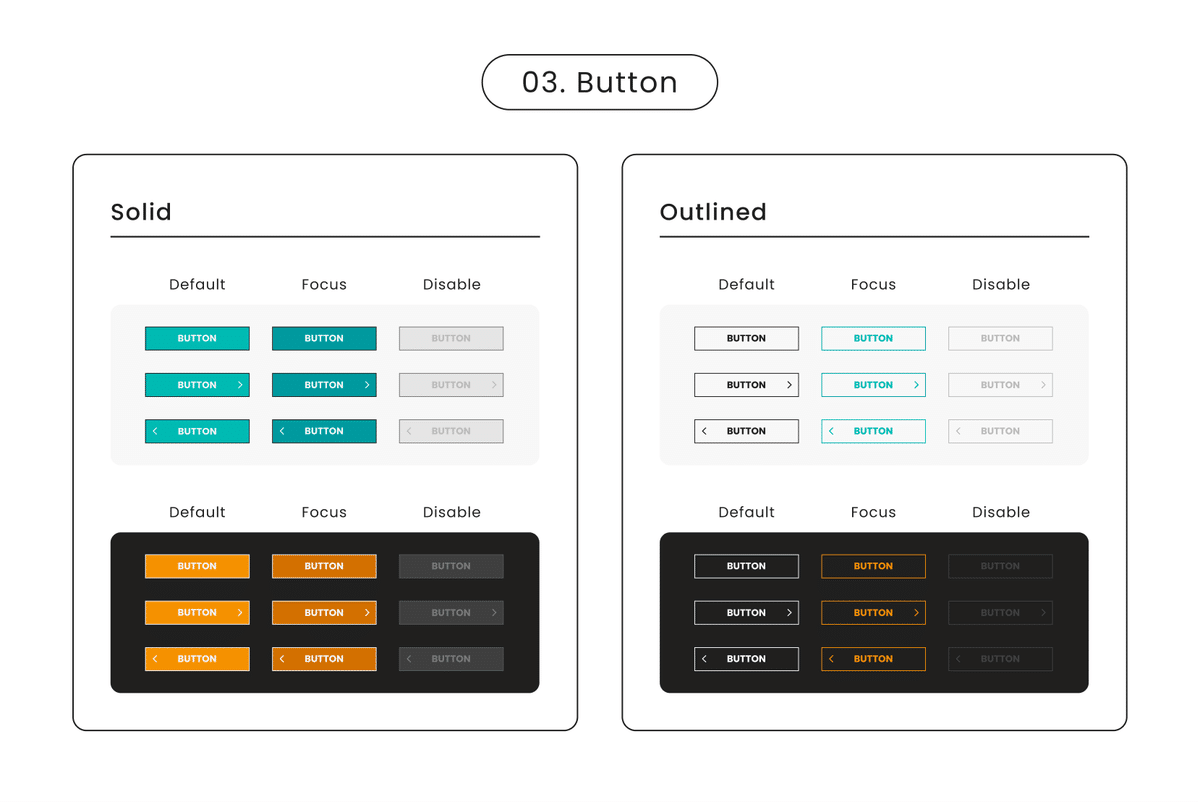Viewport: 1200px width, 804px height.
Task: Click right chevron on teal Solid Default button
Action: [x=240, y=385]
